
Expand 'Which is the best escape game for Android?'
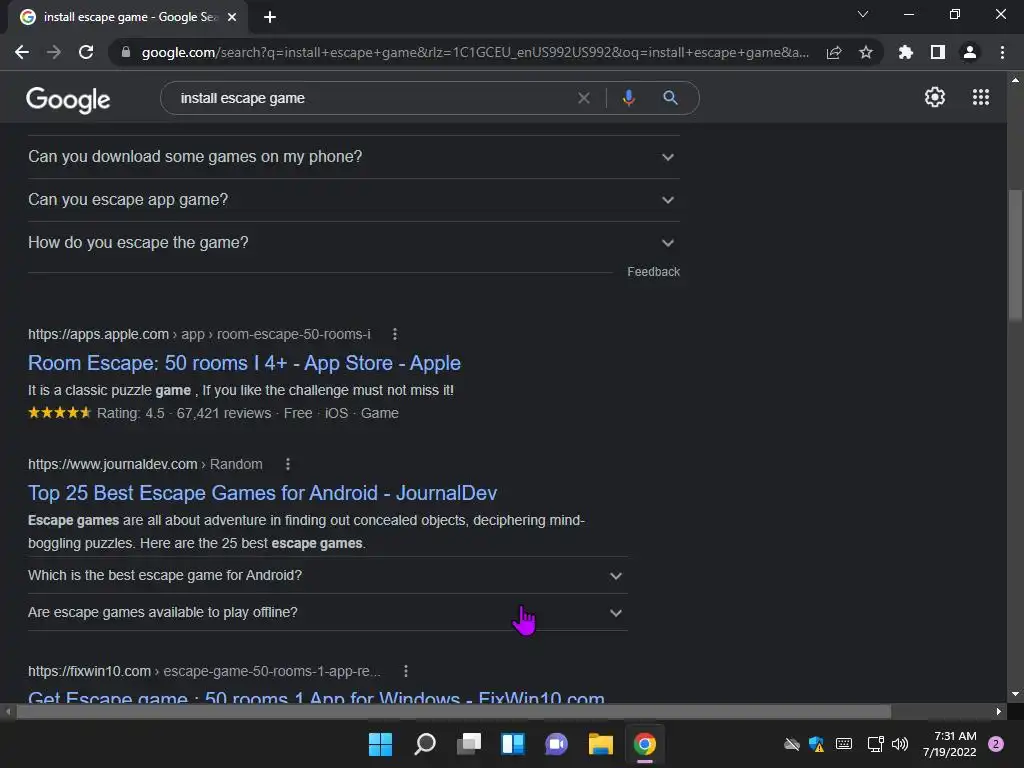328,575
